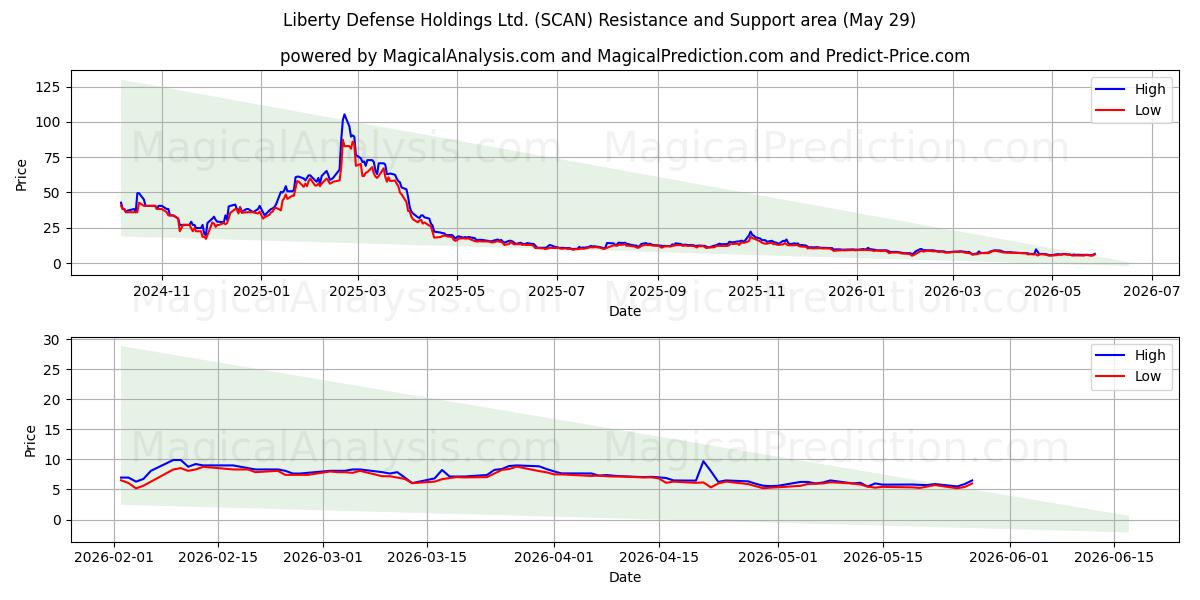Click the '2025-07' x-axis label
Viewport: 1200px width, 600px height.
coord(557,291)
